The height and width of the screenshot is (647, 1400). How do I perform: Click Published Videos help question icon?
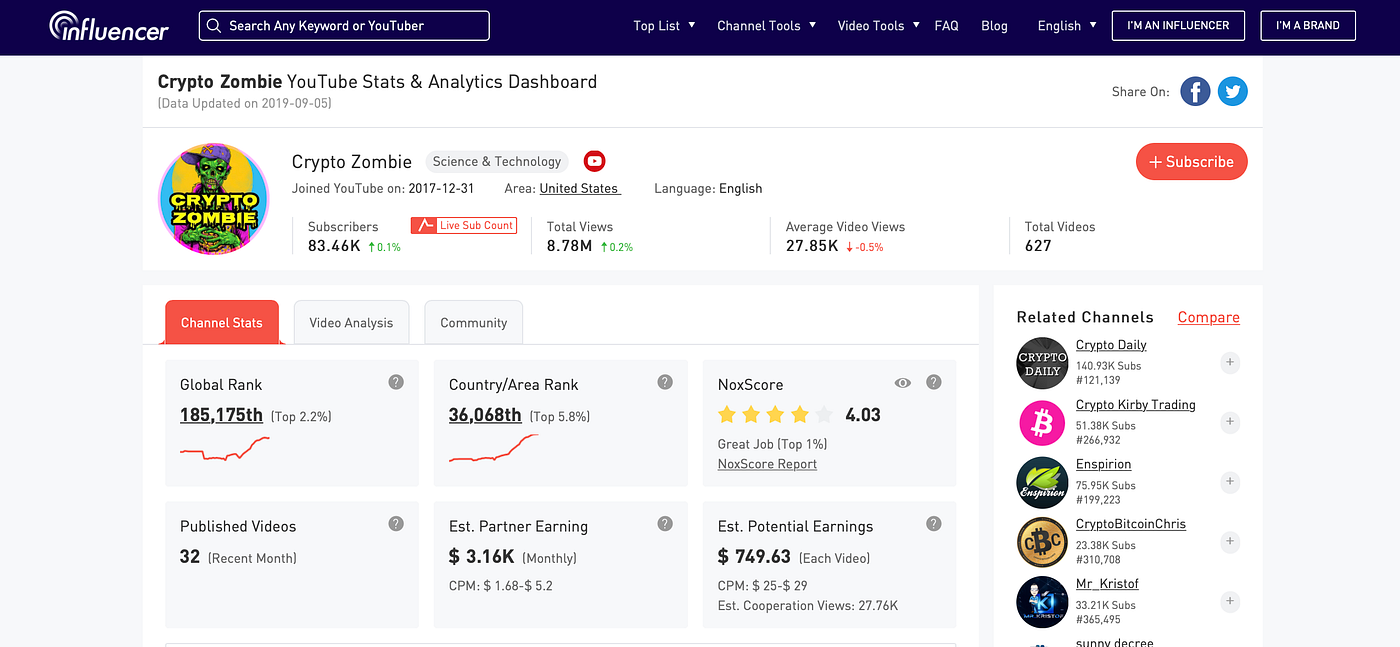click(396, 524)
